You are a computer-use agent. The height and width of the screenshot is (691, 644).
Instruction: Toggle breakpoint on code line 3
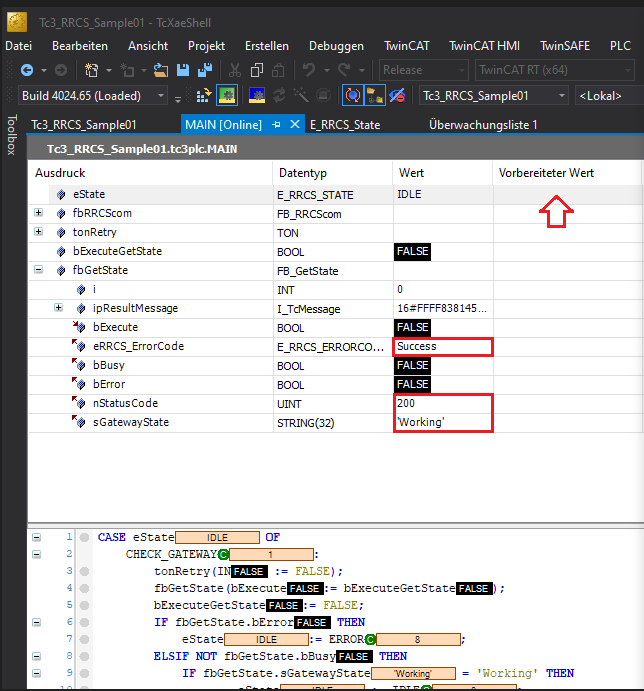click(x=84, y=572)
